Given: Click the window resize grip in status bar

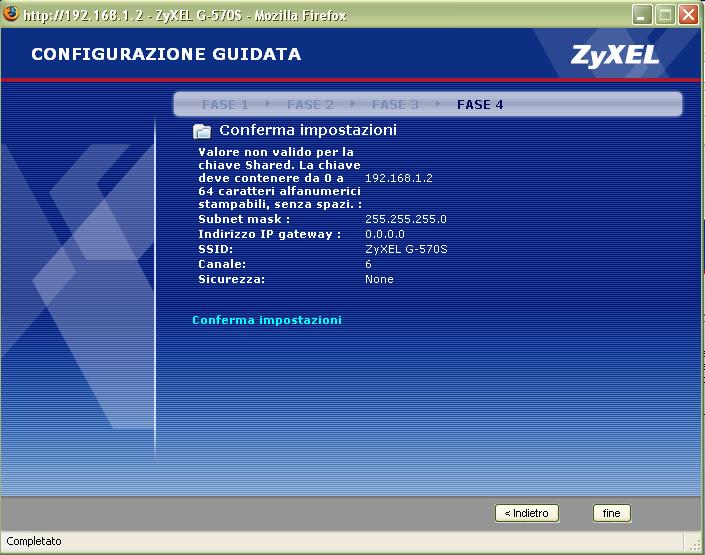Looking at the screenshot, I should pos(696,545).
